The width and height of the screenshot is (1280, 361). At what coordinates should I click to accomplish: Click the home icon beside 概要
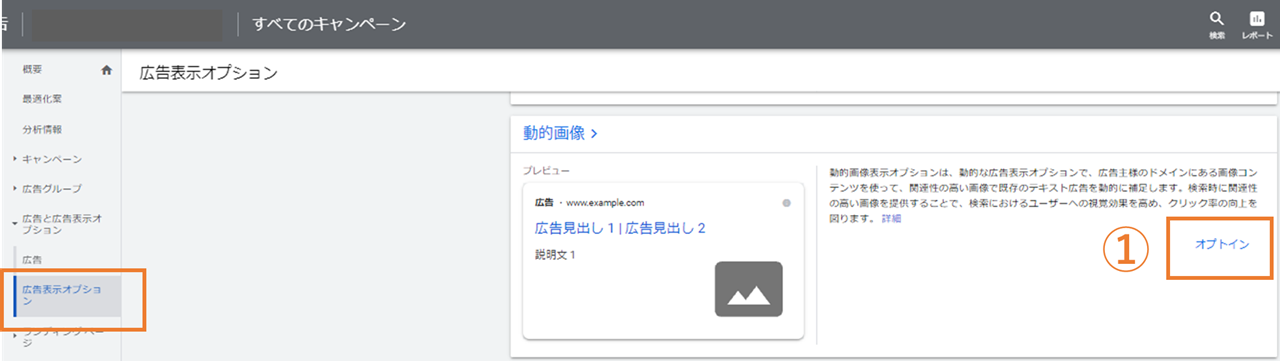tap(106, 70)
